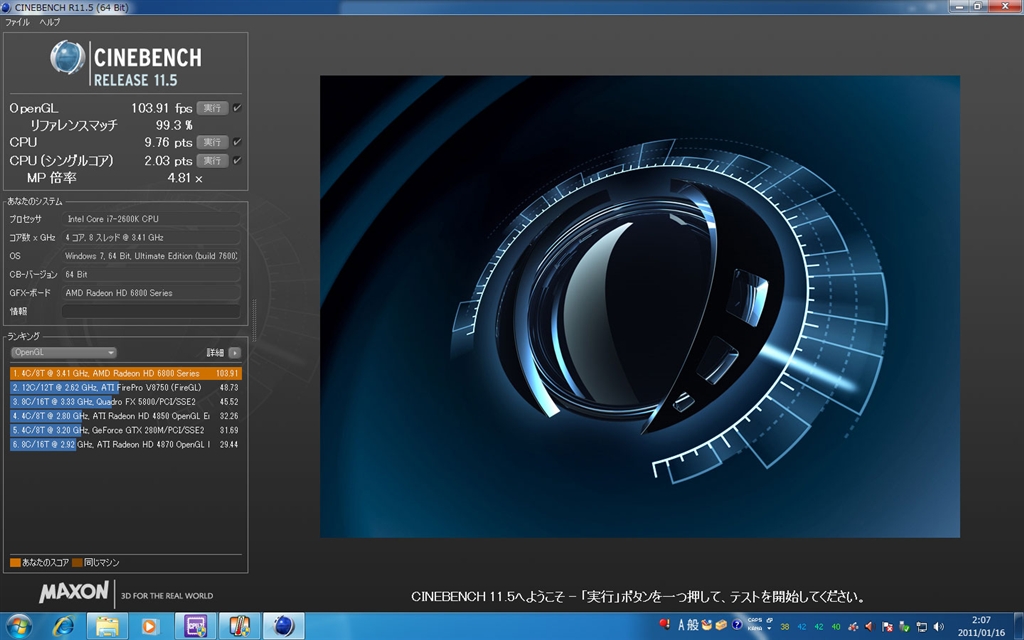Click the CINEBENCH title bar app icon
1024x640 pixels.
6,7
